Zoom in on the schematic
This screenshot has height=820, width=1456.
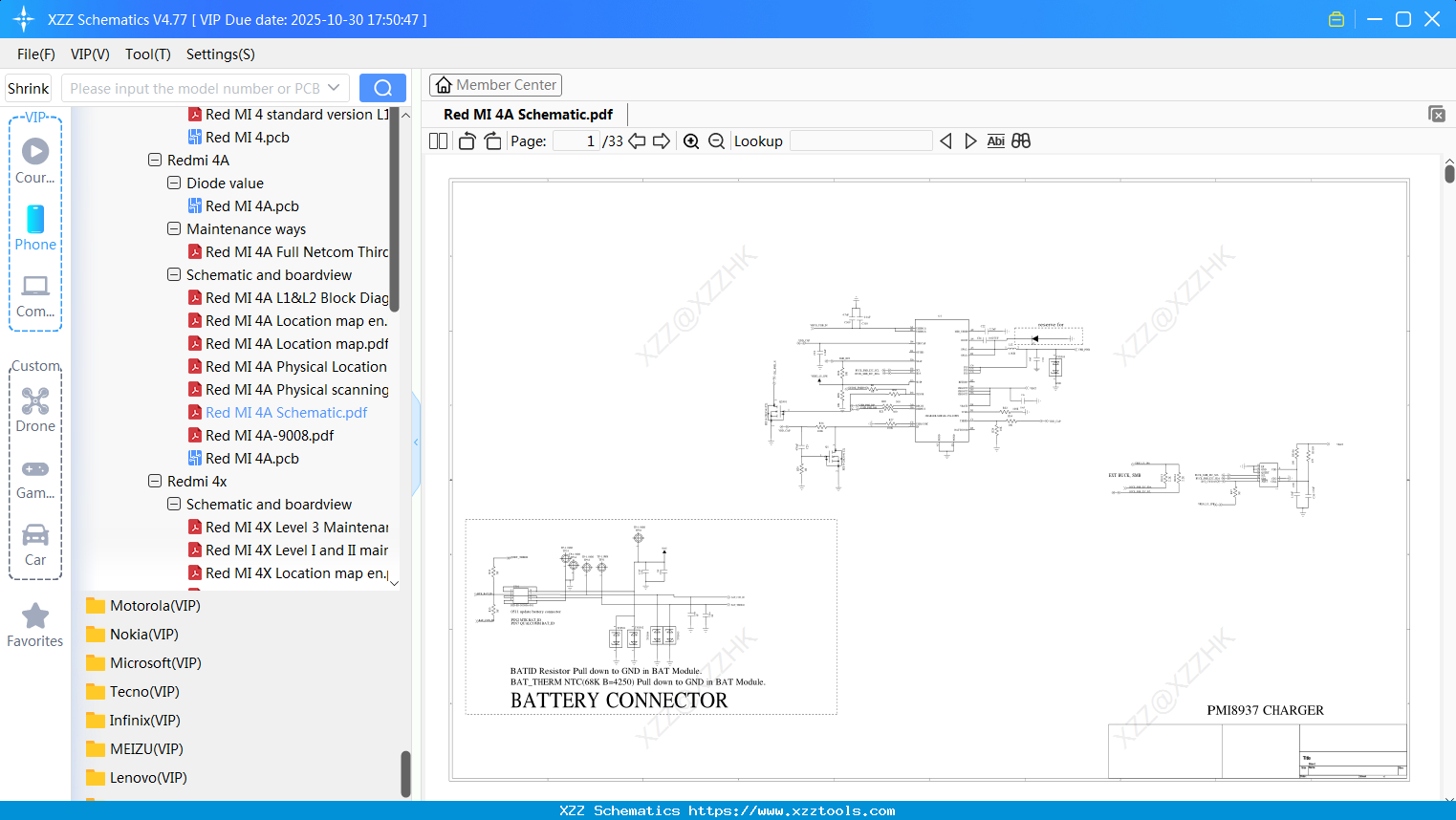[690, 140]
